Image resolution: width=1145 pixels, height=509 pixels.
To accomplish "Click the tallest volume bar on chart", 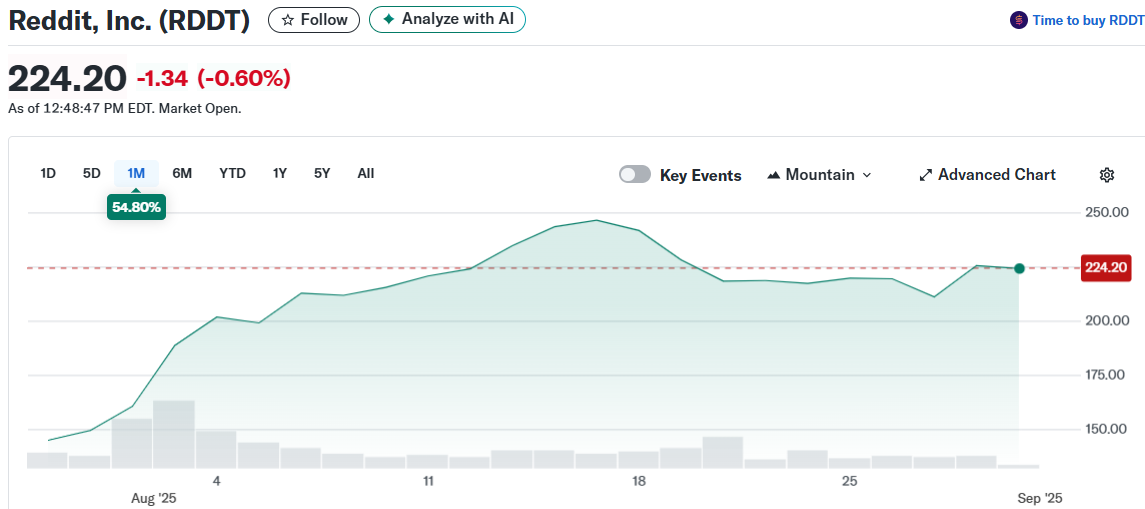I will [x=174, y=434].
